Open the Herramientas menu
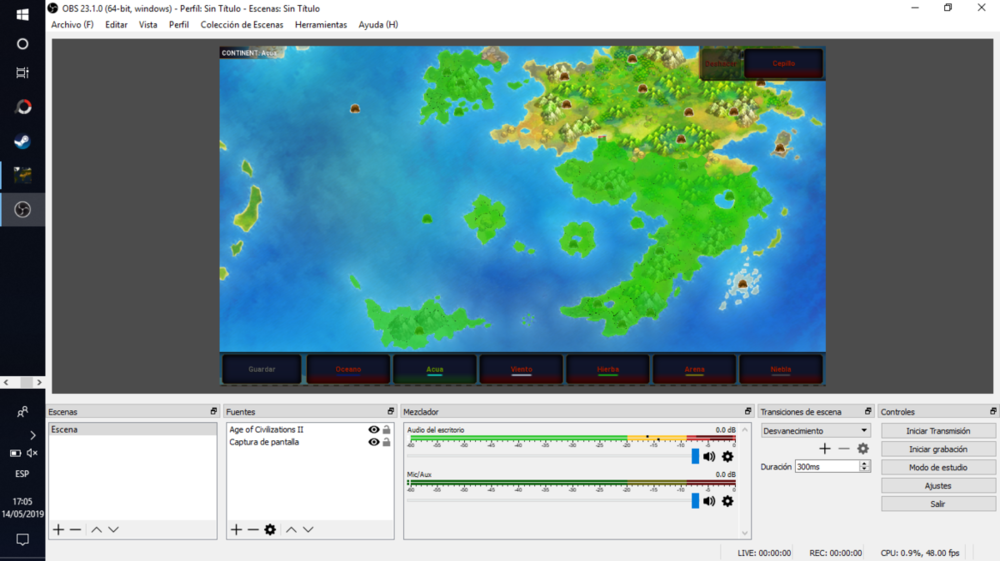1000x561 pixels. 321,25
